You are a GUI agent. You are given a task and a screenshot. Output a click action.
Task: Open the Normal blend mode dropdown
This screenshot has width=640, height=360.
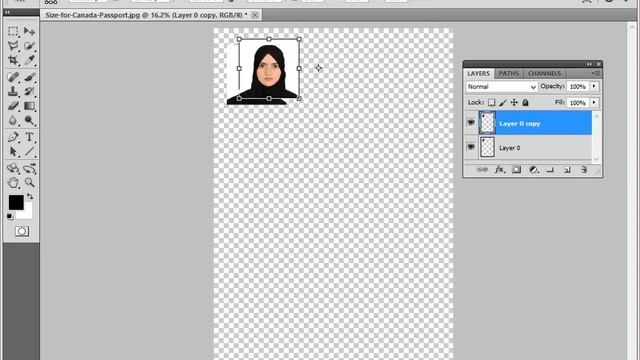point(502,87)
